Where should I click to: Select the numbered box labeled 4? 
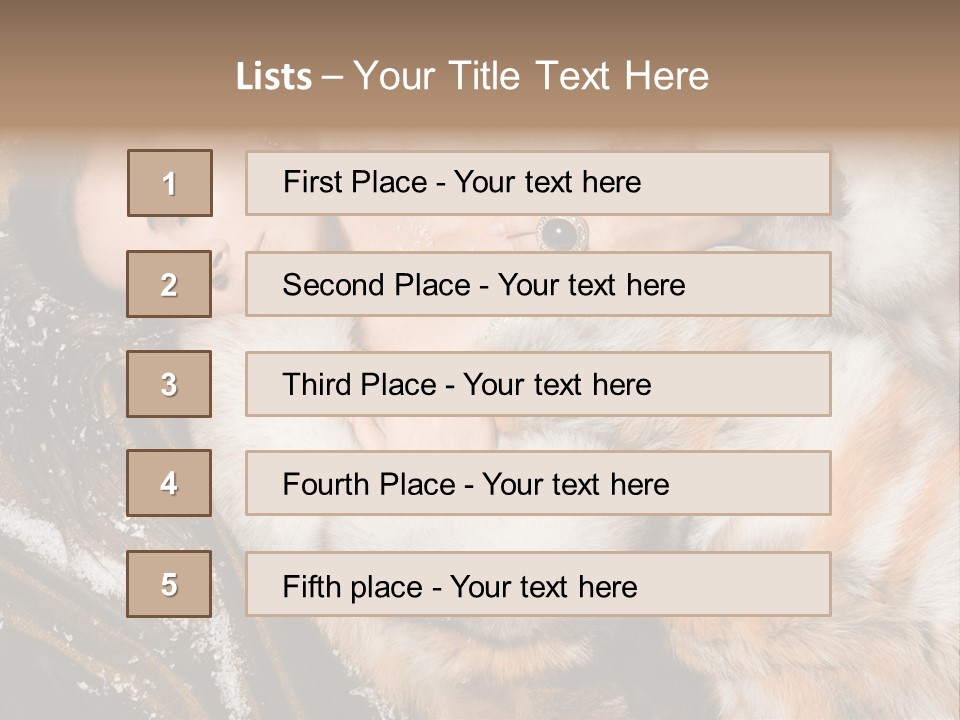pyautogui.click(x=169, y=483)
